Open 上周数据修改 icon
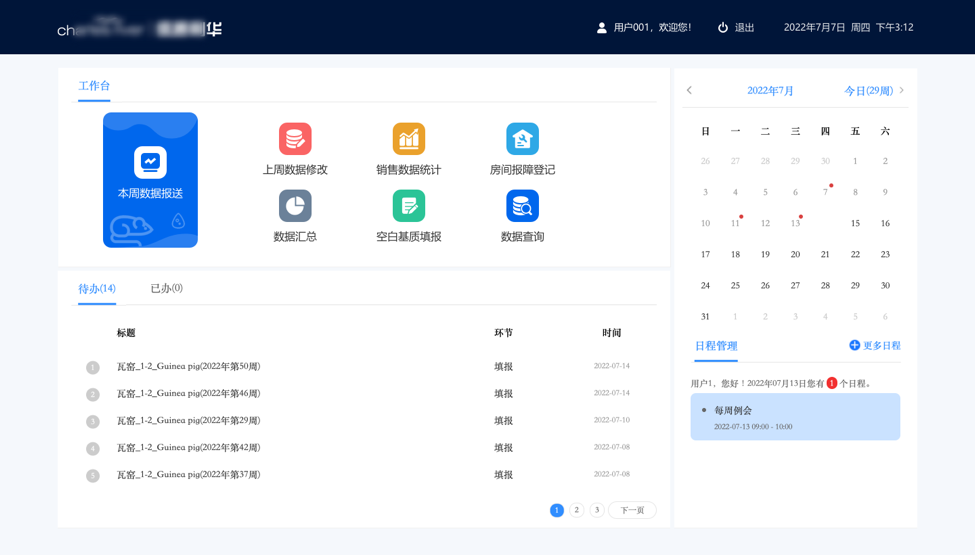The width and height of the screenshot is (975, 555). click(295, 139)
